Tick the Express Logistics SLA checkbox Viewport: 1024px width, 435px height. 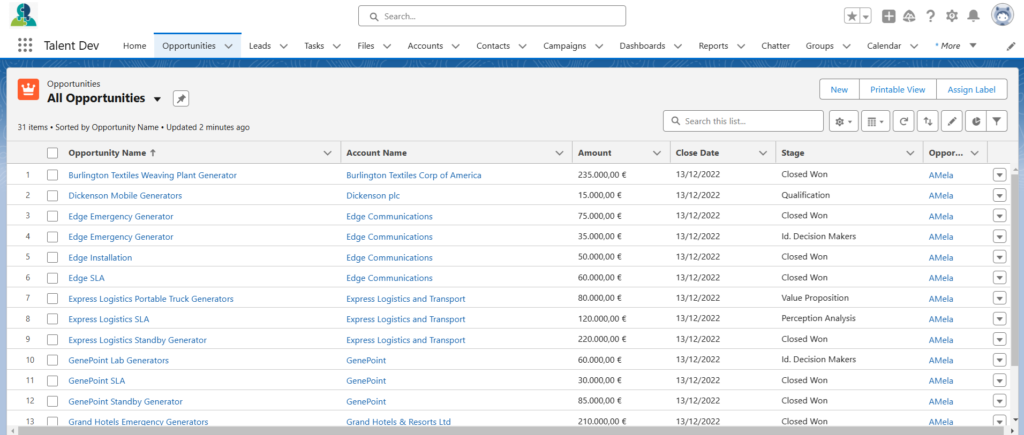pos(52,319)
